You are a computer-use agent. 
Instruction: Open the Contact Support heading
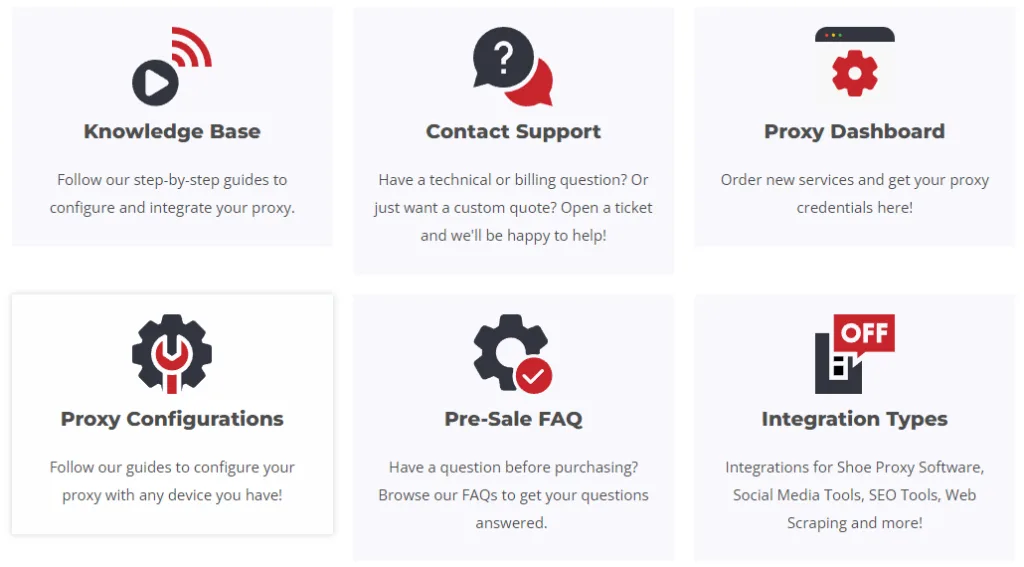513,131
